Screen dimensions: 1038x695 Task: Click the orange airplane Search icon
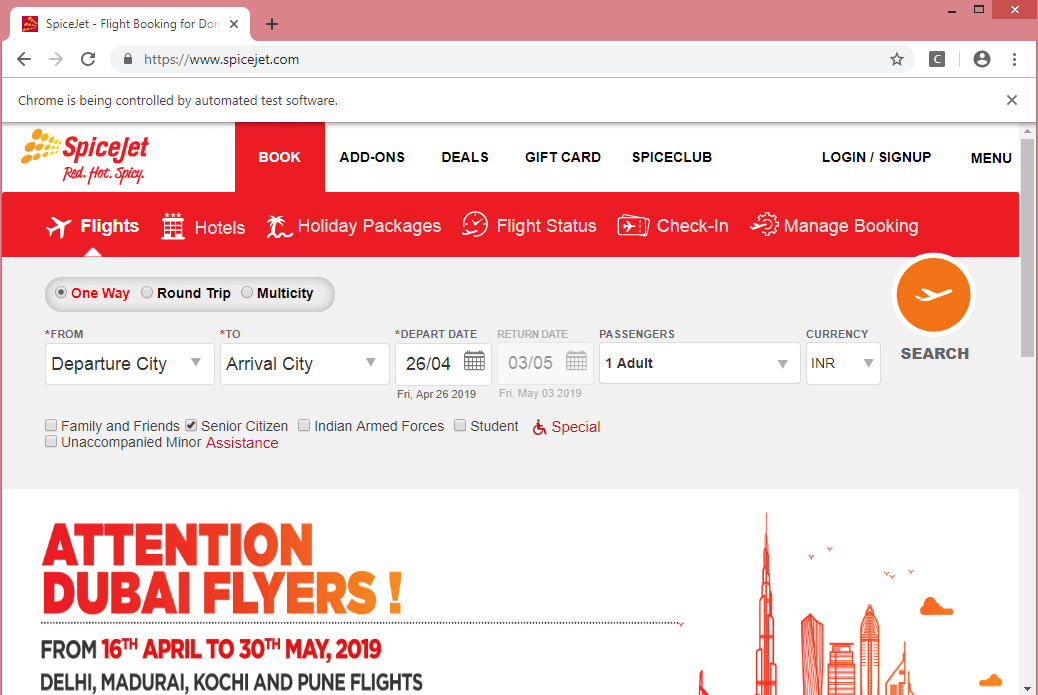point(933,295)
